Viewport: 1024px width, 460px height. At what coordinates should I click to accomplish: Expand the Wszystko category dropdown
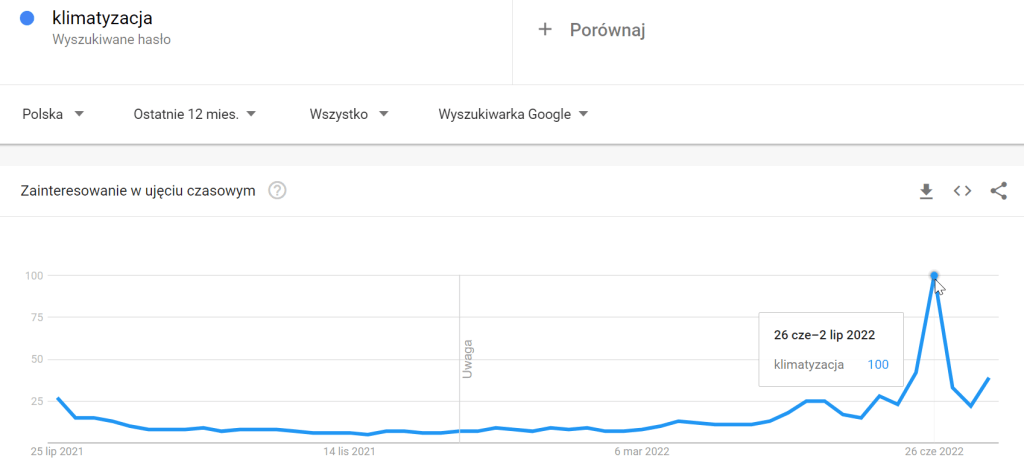click(349, 114)
